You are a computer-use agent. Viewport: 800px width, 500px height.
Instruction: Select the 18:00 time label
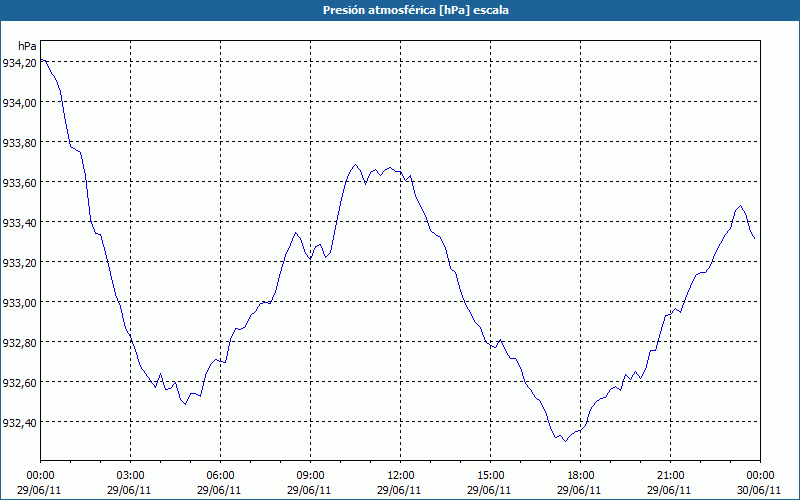[x=580, y=476]
